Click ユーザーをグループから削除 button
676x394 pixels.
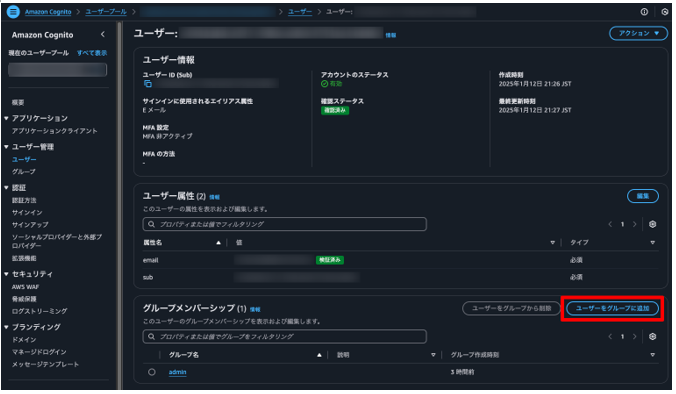(511, 308)
